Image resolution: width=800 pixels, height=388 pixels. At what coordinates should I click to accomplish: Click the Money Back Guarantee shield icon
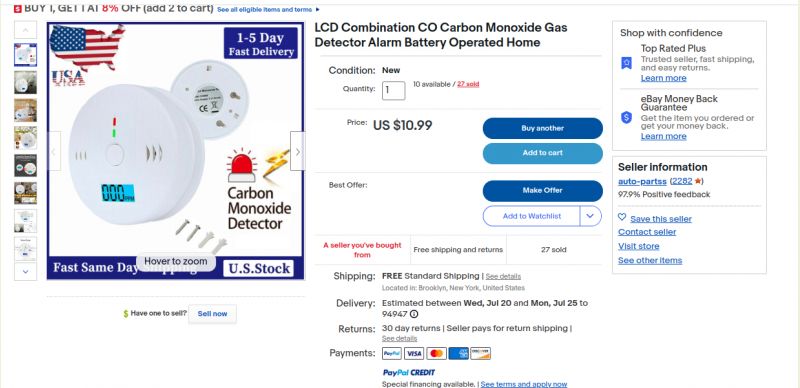click(x=627, y=118)
